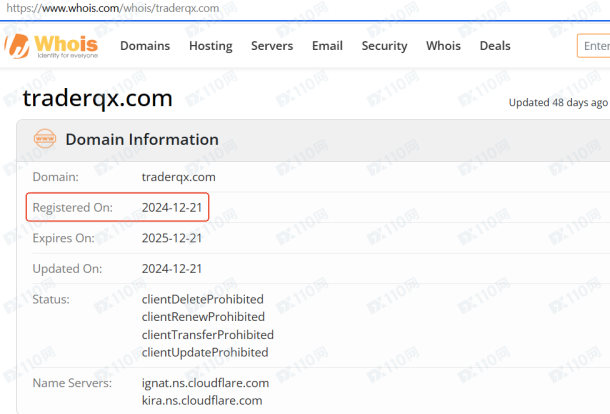This screenshot has height=414, width=610.
Task: Select the Expires On date 2025-12-21
Action: click(172, 238)
